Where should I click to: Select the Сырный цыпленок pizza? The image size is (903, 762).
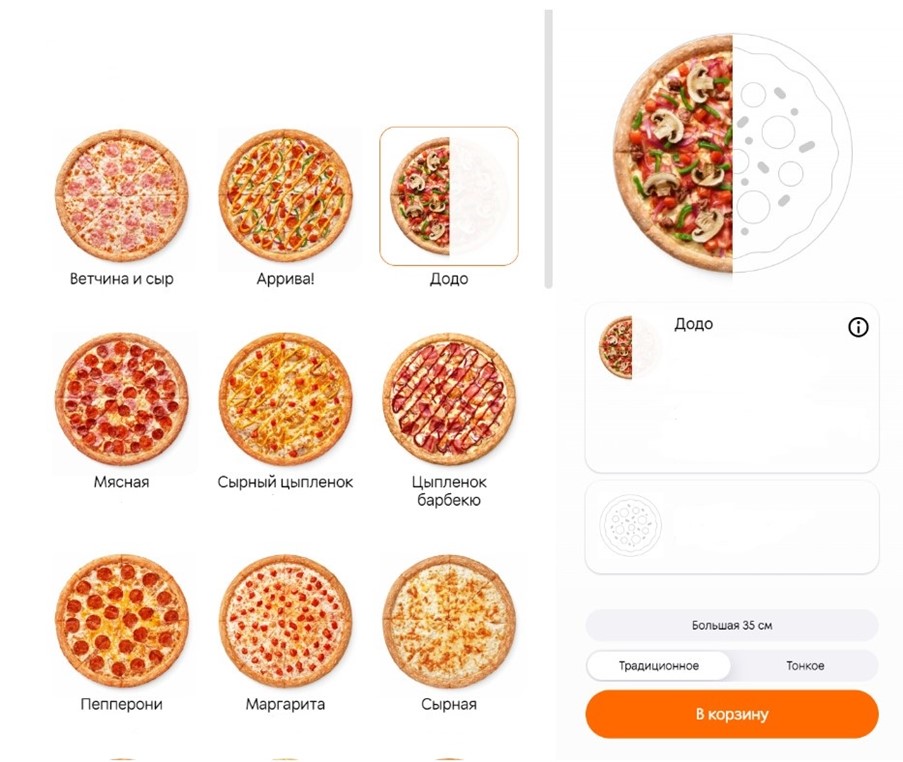(285, 400)
